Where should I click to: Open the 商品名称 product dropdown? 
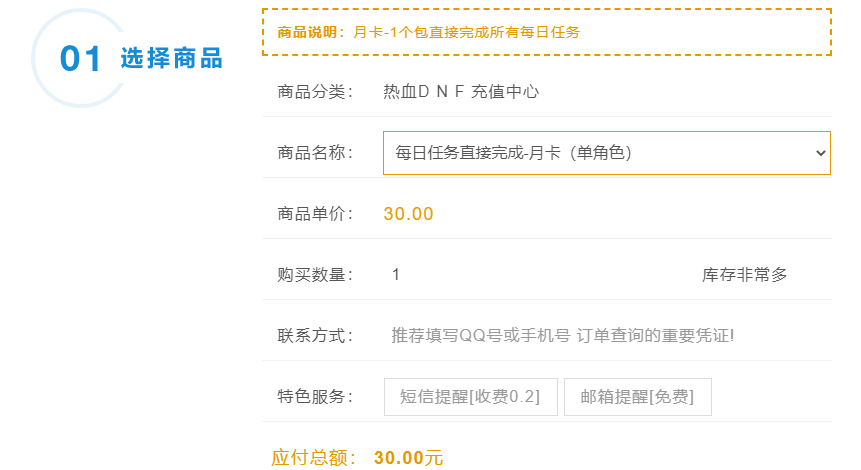(605, 153)
